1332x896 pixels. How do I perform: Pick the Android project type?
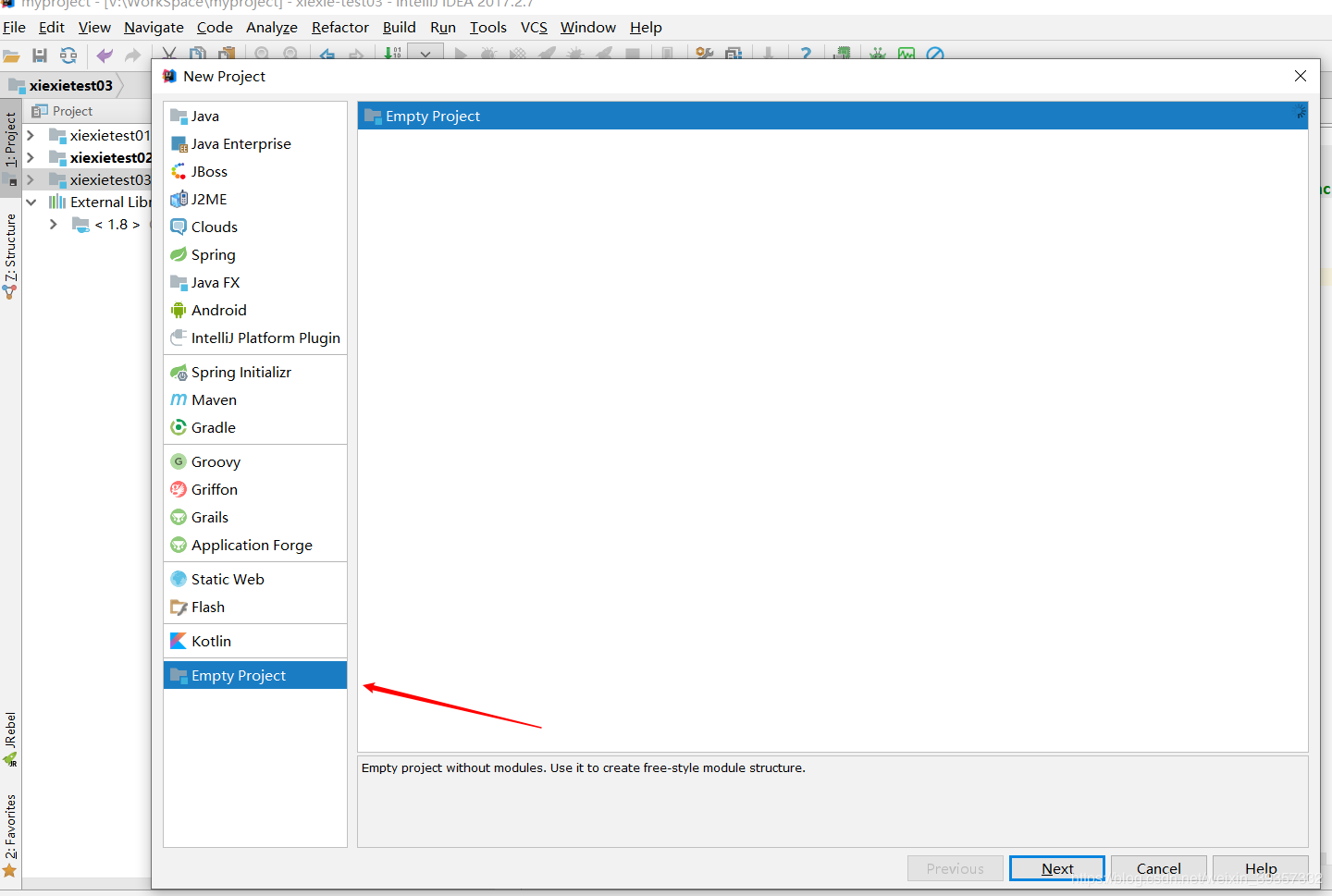(x=218, y=310)
